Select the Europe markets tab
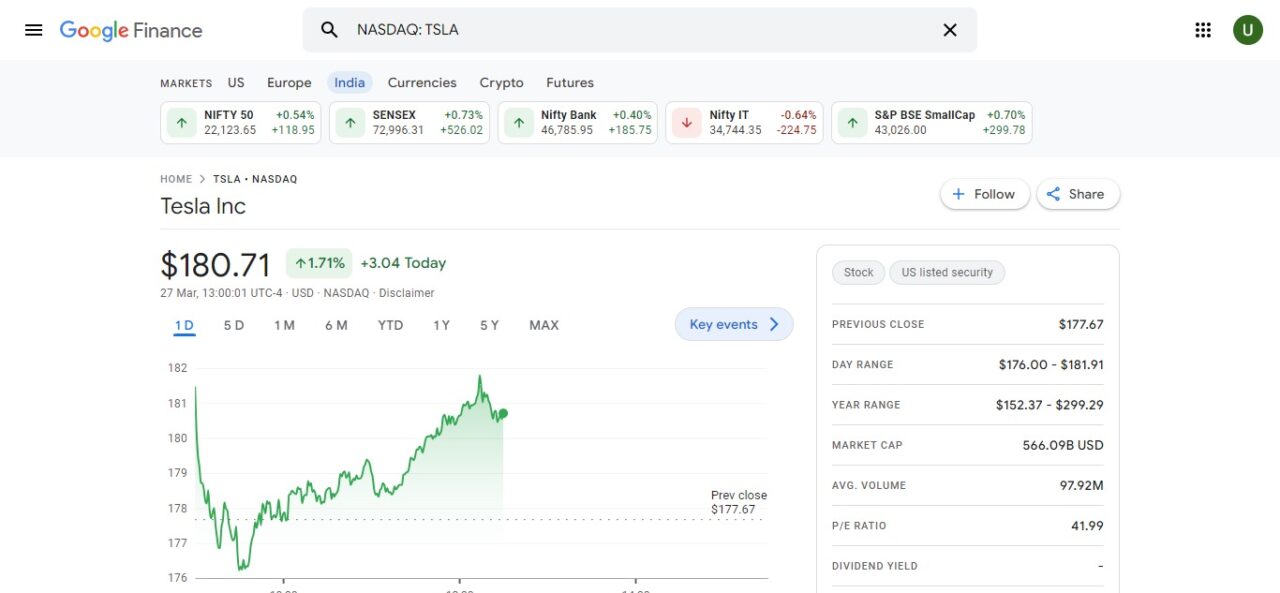Screen dimensions: 1280x593 tap(289, 83)
